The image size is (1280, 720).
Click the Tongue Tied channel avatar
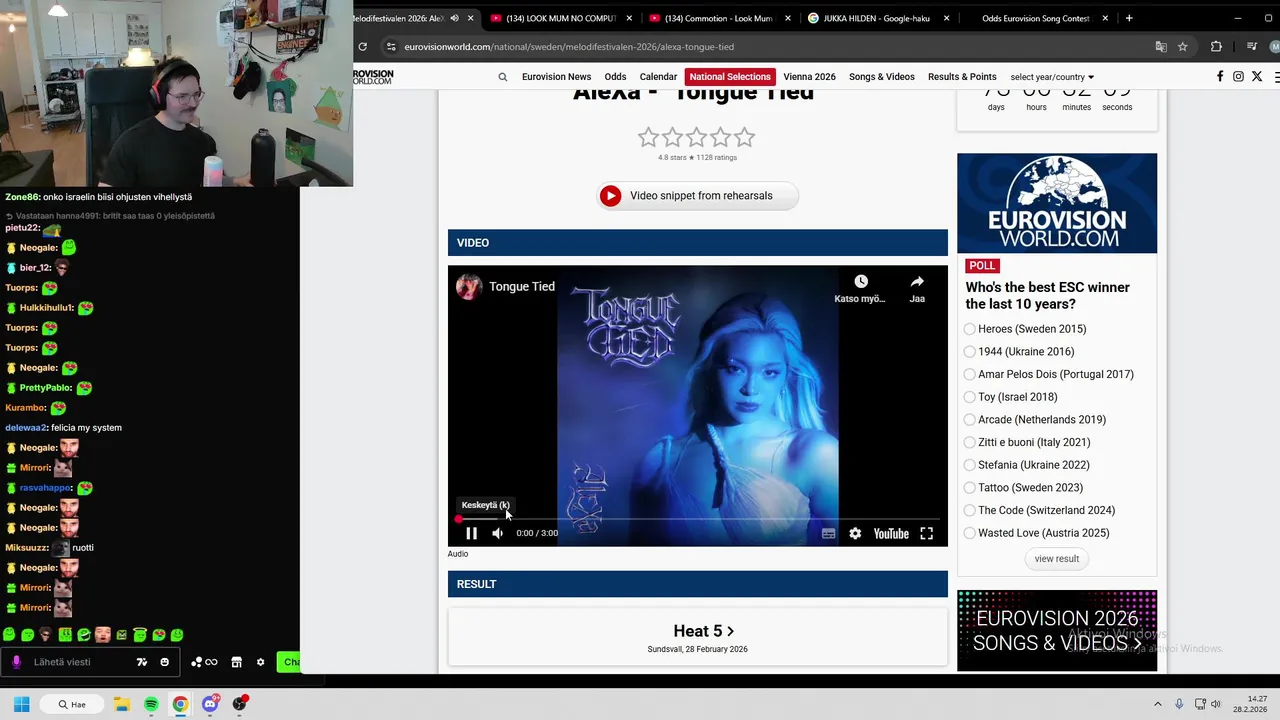469,286
